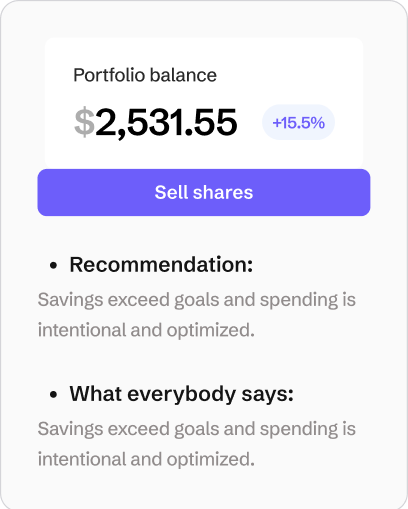Click the bullet dot before Recommendation

click(53, 266)
